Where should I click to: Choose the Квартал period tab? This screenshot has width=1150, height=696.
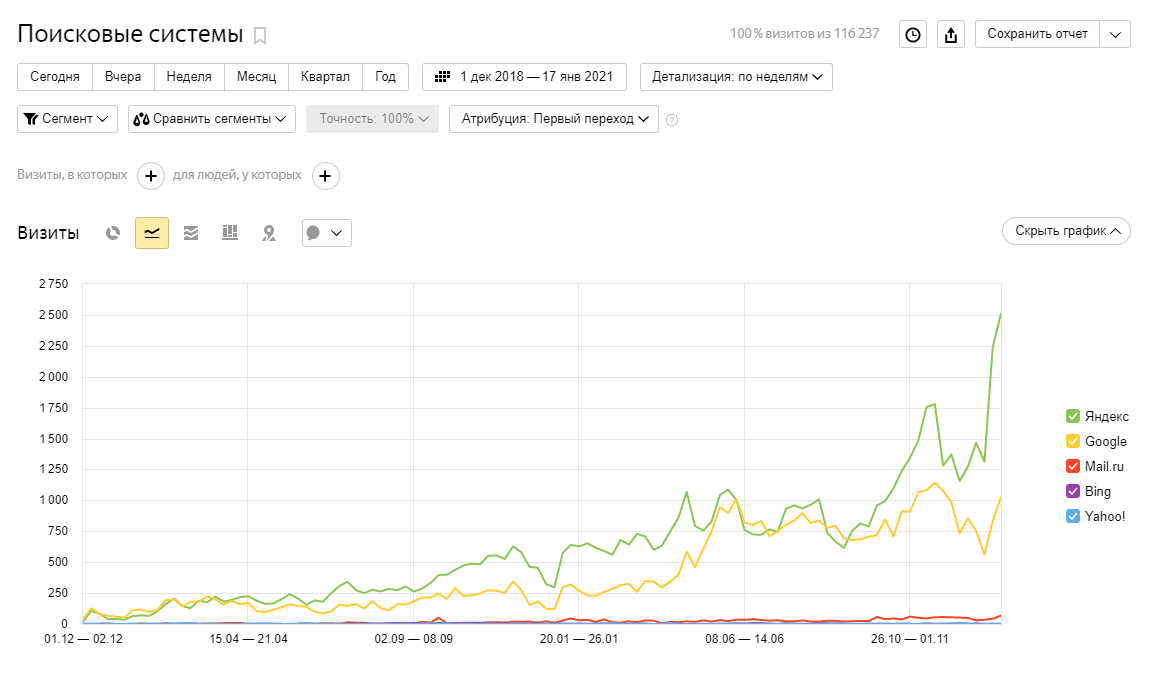click(325, 77)
